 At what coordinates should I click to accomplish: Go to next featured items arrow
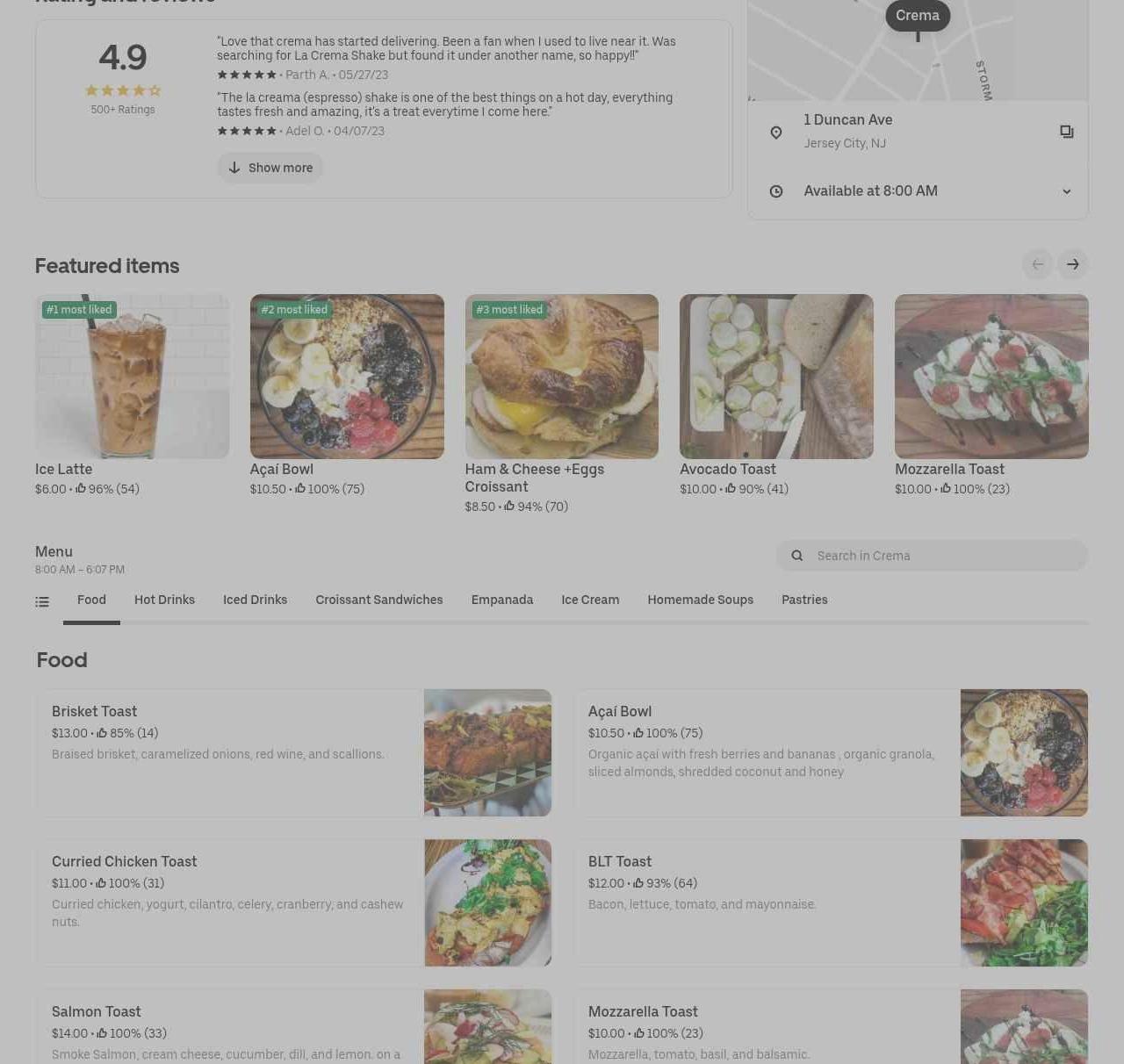[1073, 264]
